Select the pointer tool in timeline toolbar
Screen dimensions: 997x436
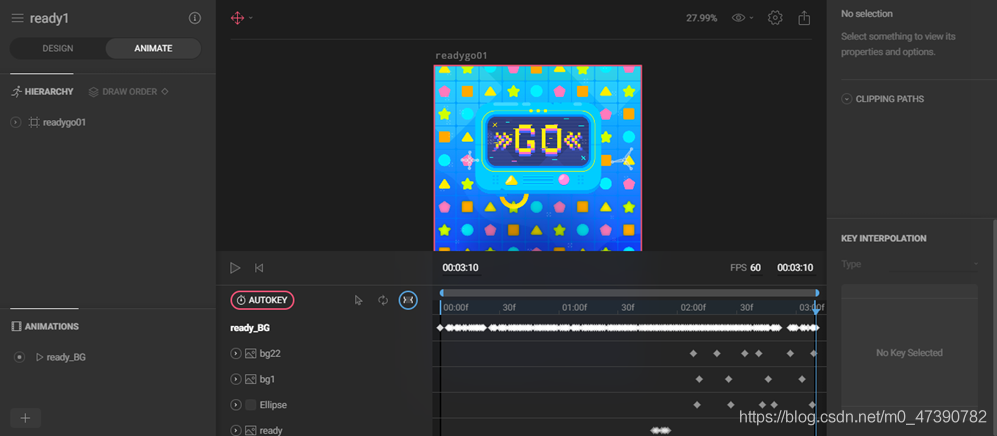click(359, 300)
